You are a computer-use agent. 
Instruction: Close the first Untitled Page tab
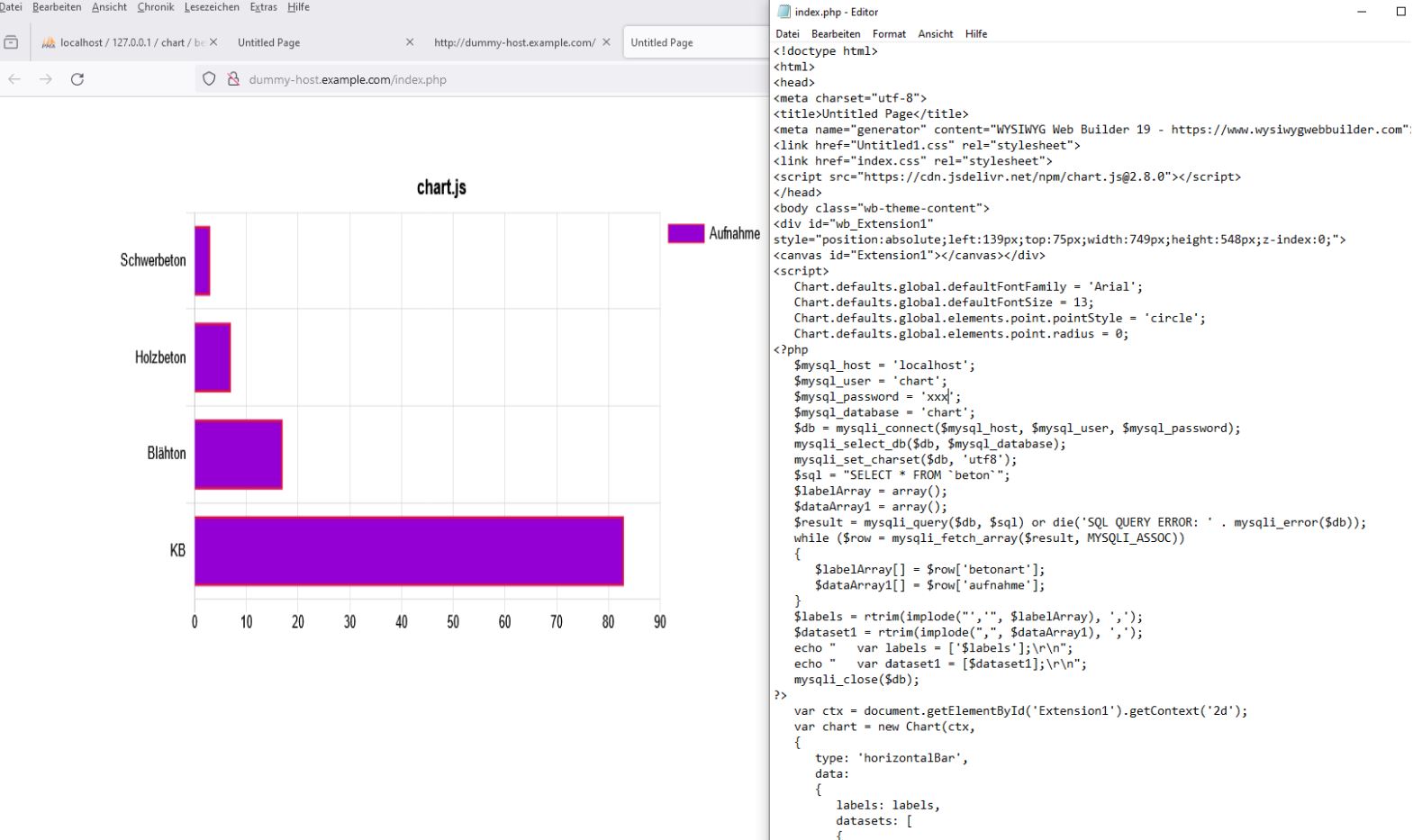(x=410, y=42)
